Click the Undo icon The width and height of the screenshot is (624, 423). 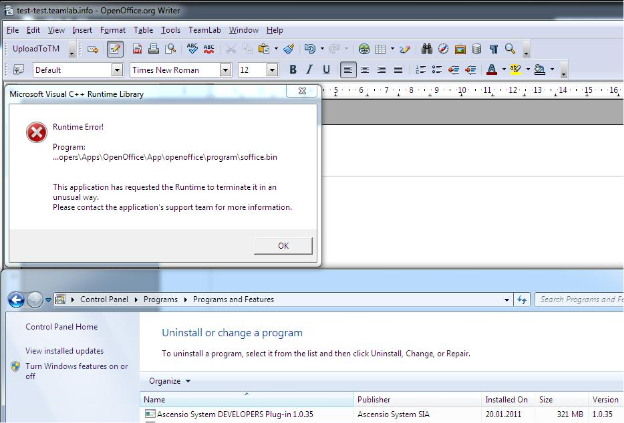tap(310, 49)
